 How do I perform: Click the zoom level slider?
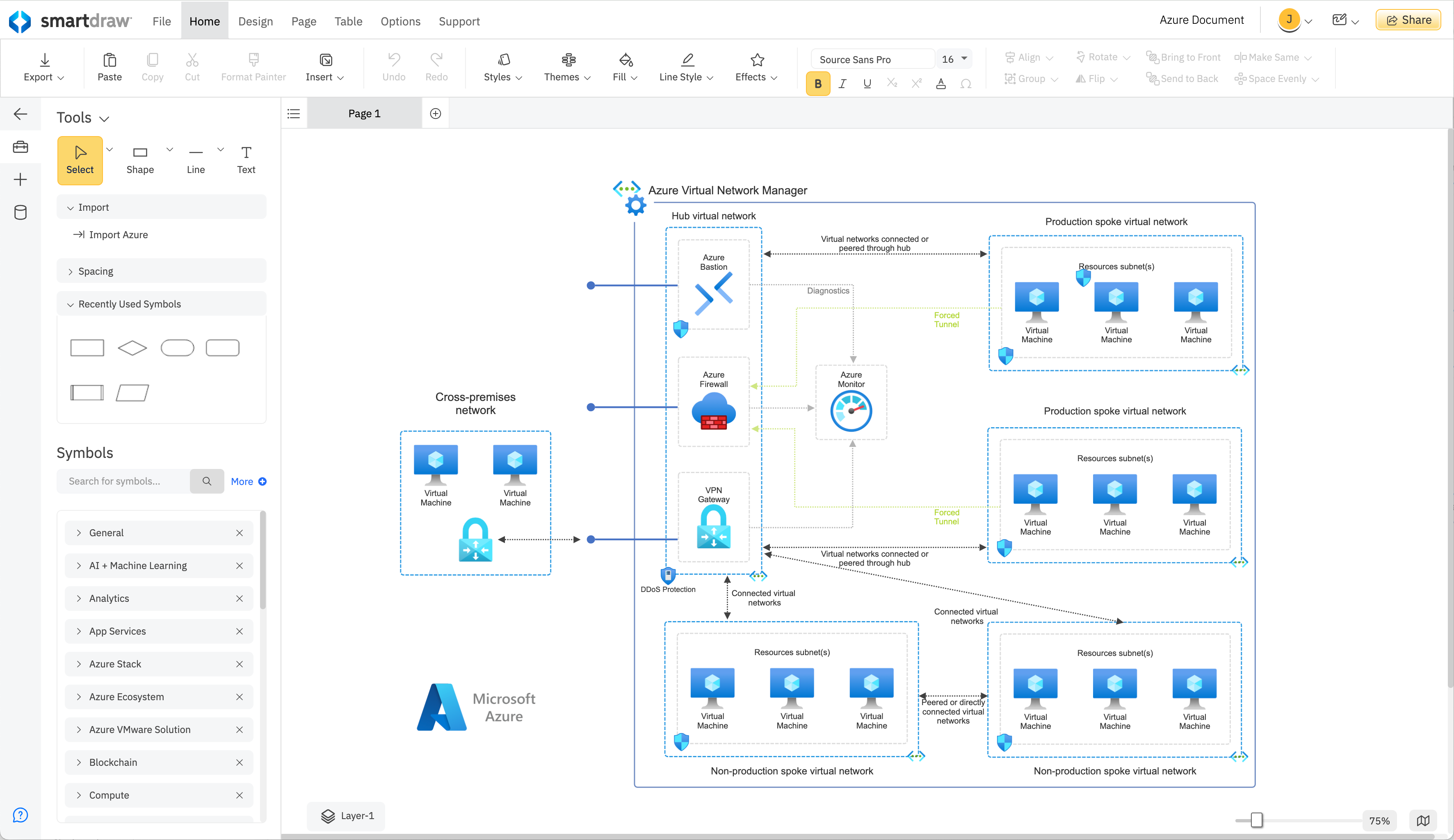(x=1256, y=820)
